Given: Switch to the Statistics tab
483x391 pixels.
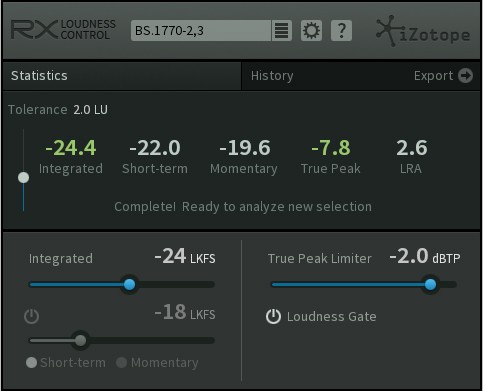Looking at the screenshot, I should pyautogui.click(x=39, y=76).
